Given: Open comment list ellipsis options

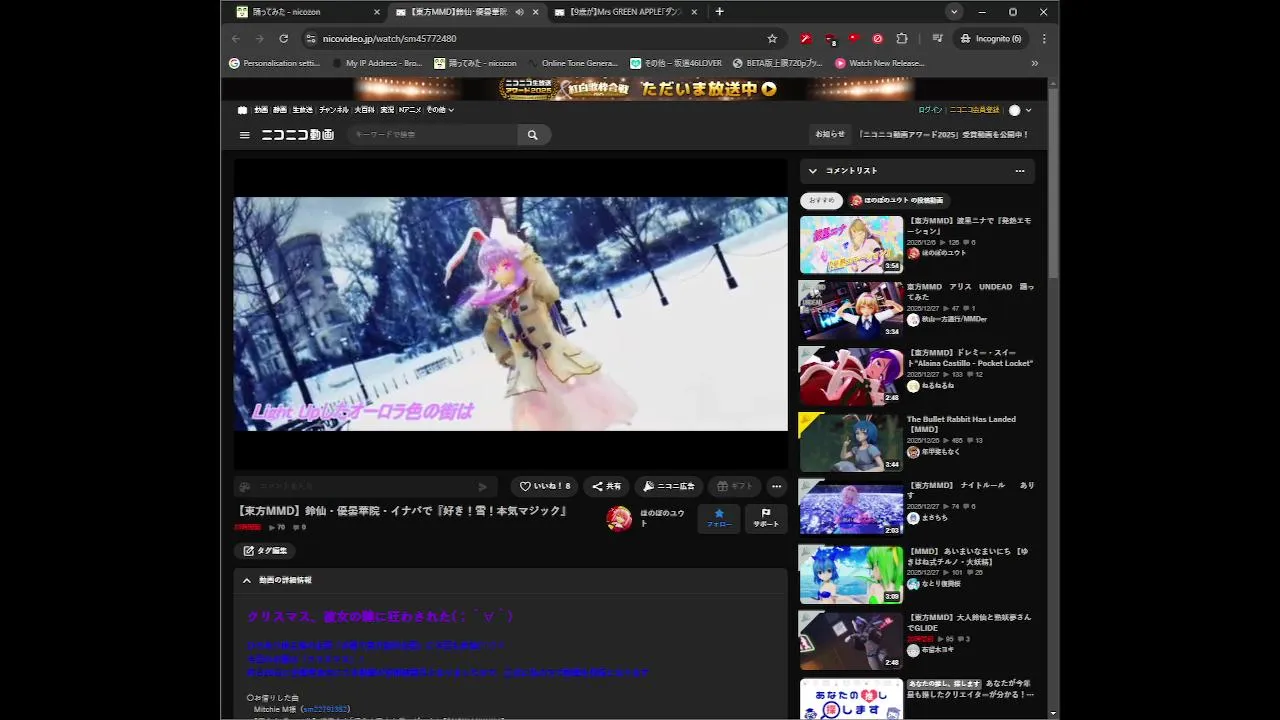Looking at the screenshot, I should click(1020, 171).
